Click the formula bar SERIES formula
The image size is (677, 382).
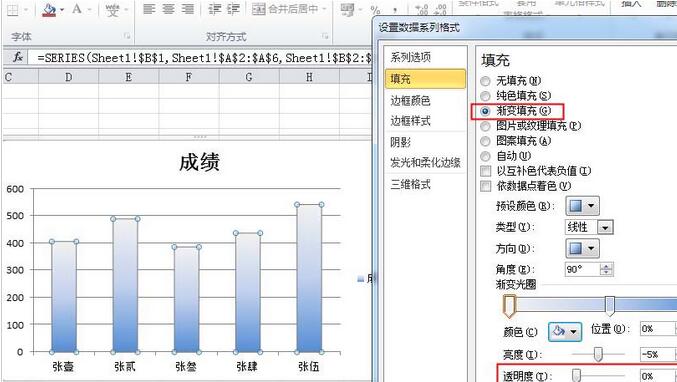tap(204, 58)
